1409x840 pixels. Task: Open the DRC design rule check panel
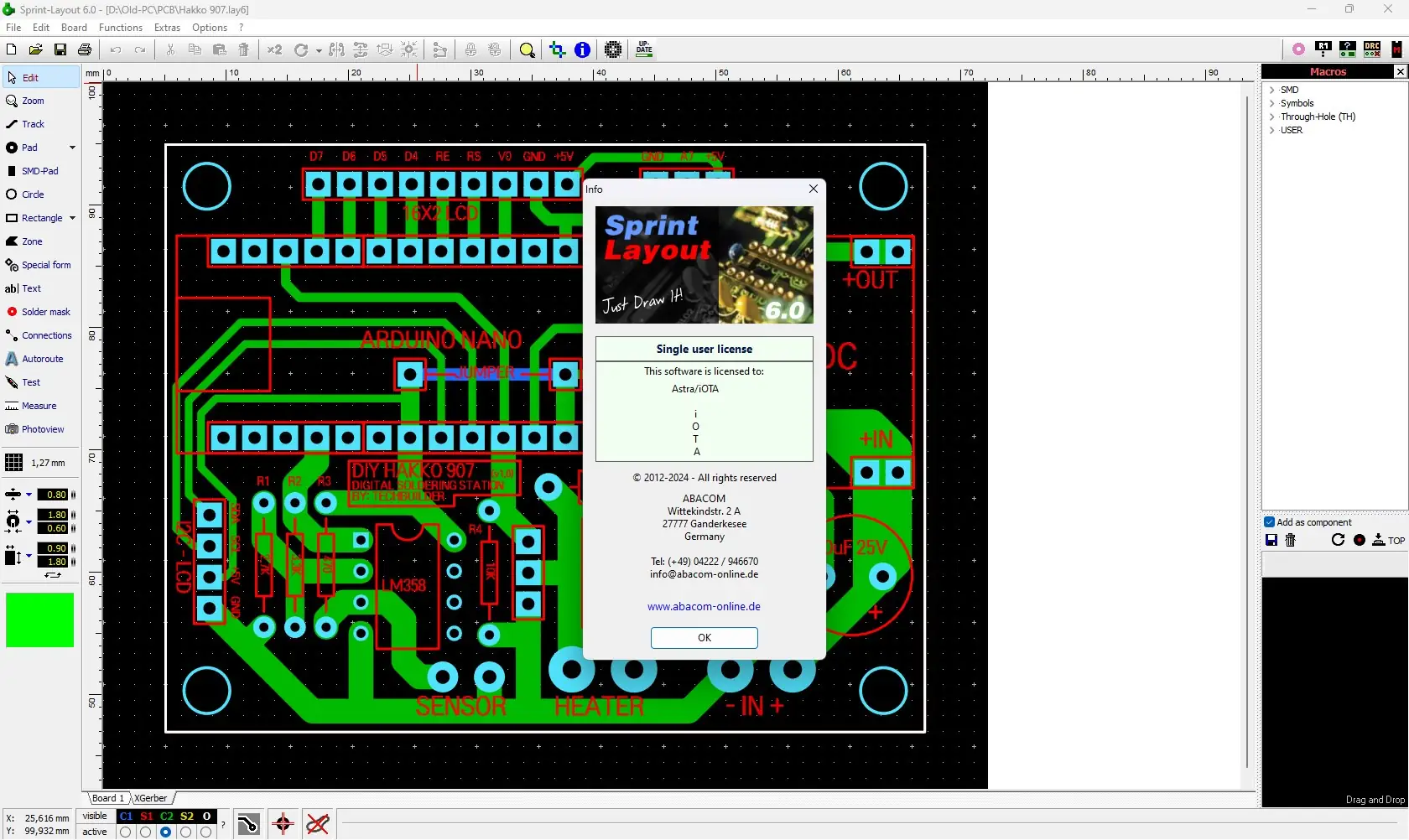click(x=1372, y=49)
